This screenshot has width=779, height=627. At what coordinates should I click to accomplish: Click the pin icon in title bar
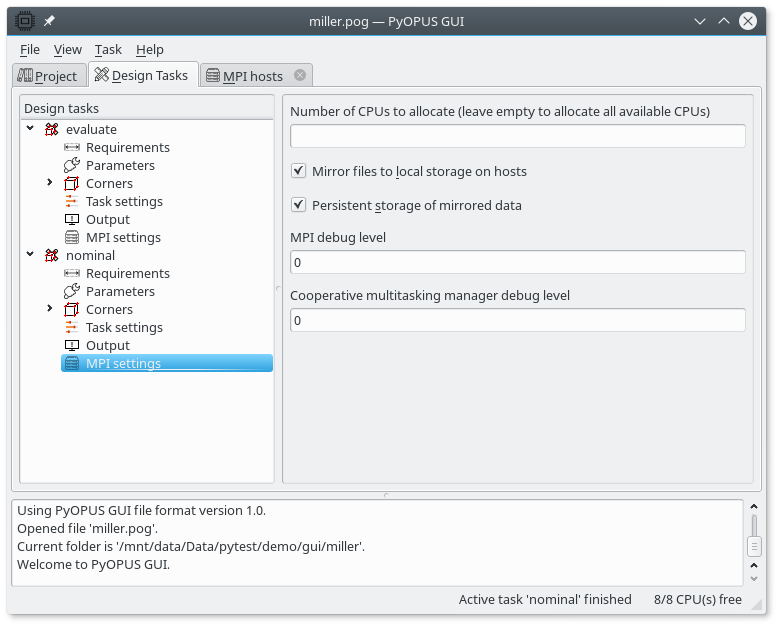click(49, 21)
